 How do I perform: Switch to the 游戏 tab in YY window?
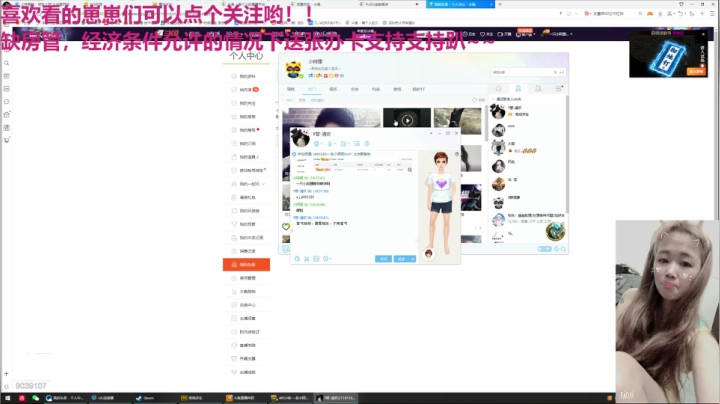pyautogui.click(x=397, y=89)
